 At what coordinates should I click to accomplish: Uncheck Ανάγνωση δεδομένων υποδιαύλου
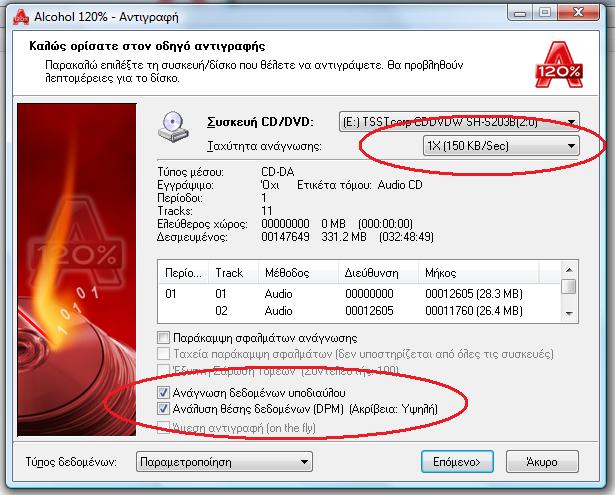(x=163, y=392)
